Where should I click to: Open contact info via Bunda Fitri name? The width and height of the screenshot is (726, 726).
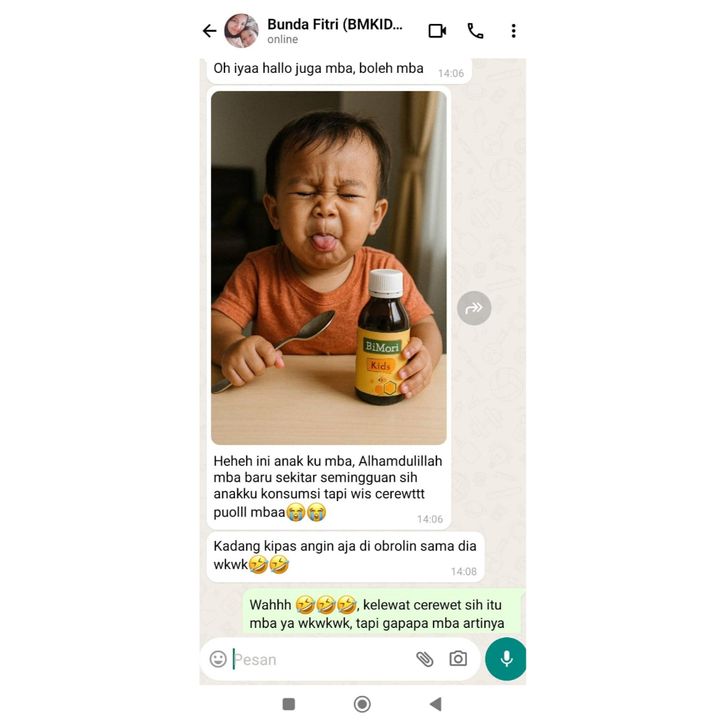click(335, 25)
